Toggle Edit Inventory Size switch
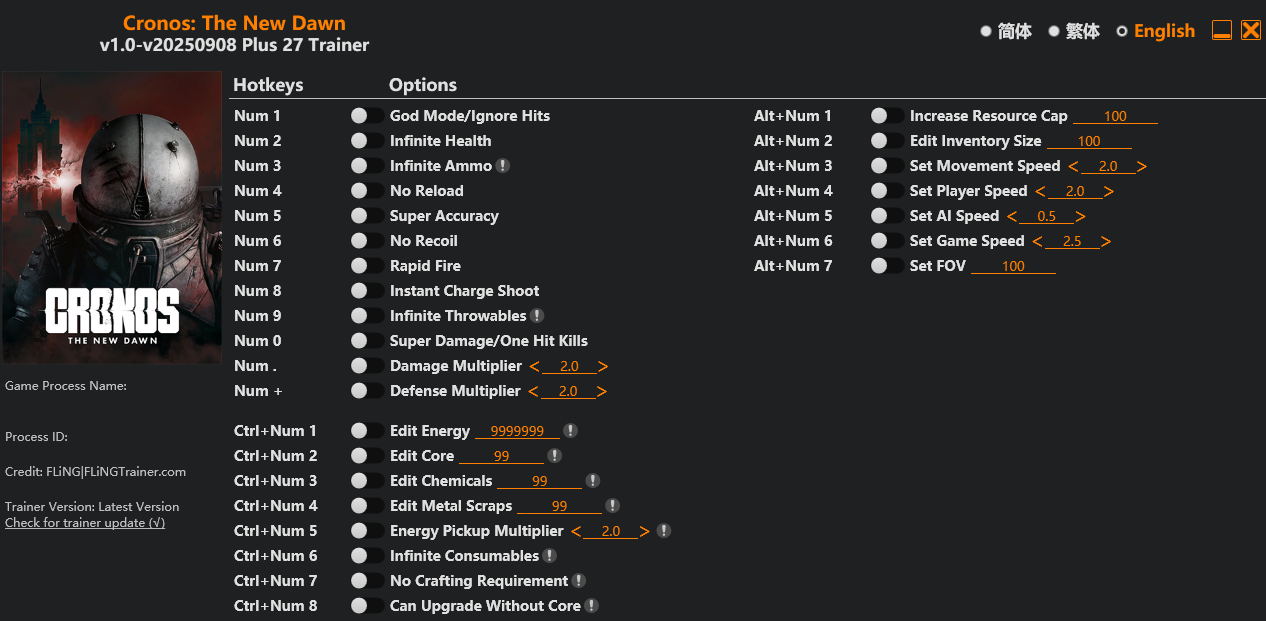This screenshot has height=621, width=1266. [x=887, y=141]
